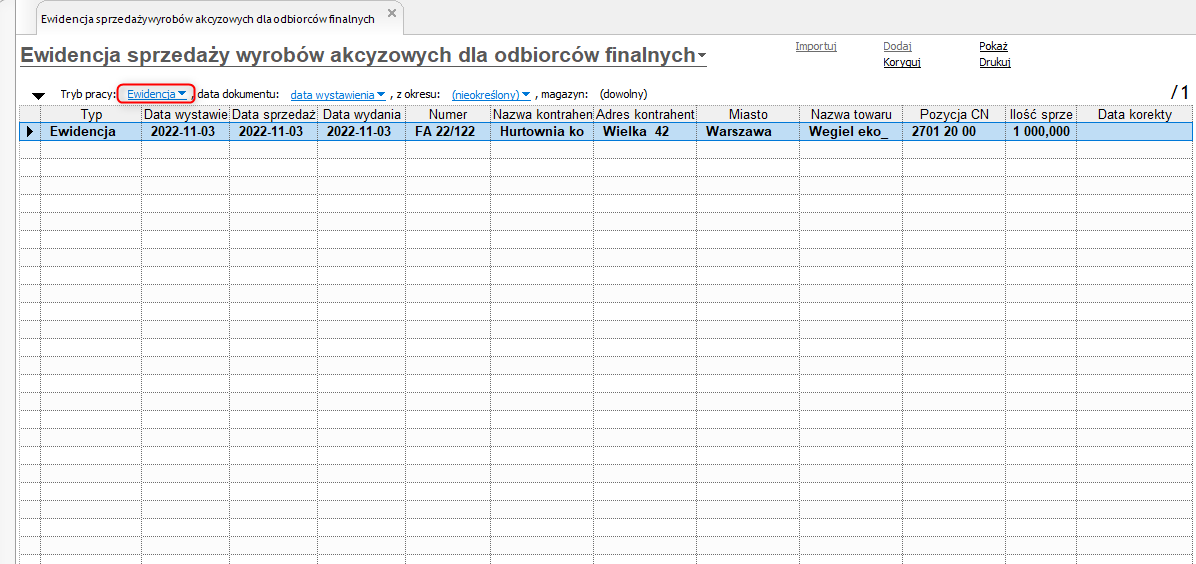1196x564 pixels.
Task: Click the 1 000,000 quantity cell
Action: click(x=1040, y=131)
